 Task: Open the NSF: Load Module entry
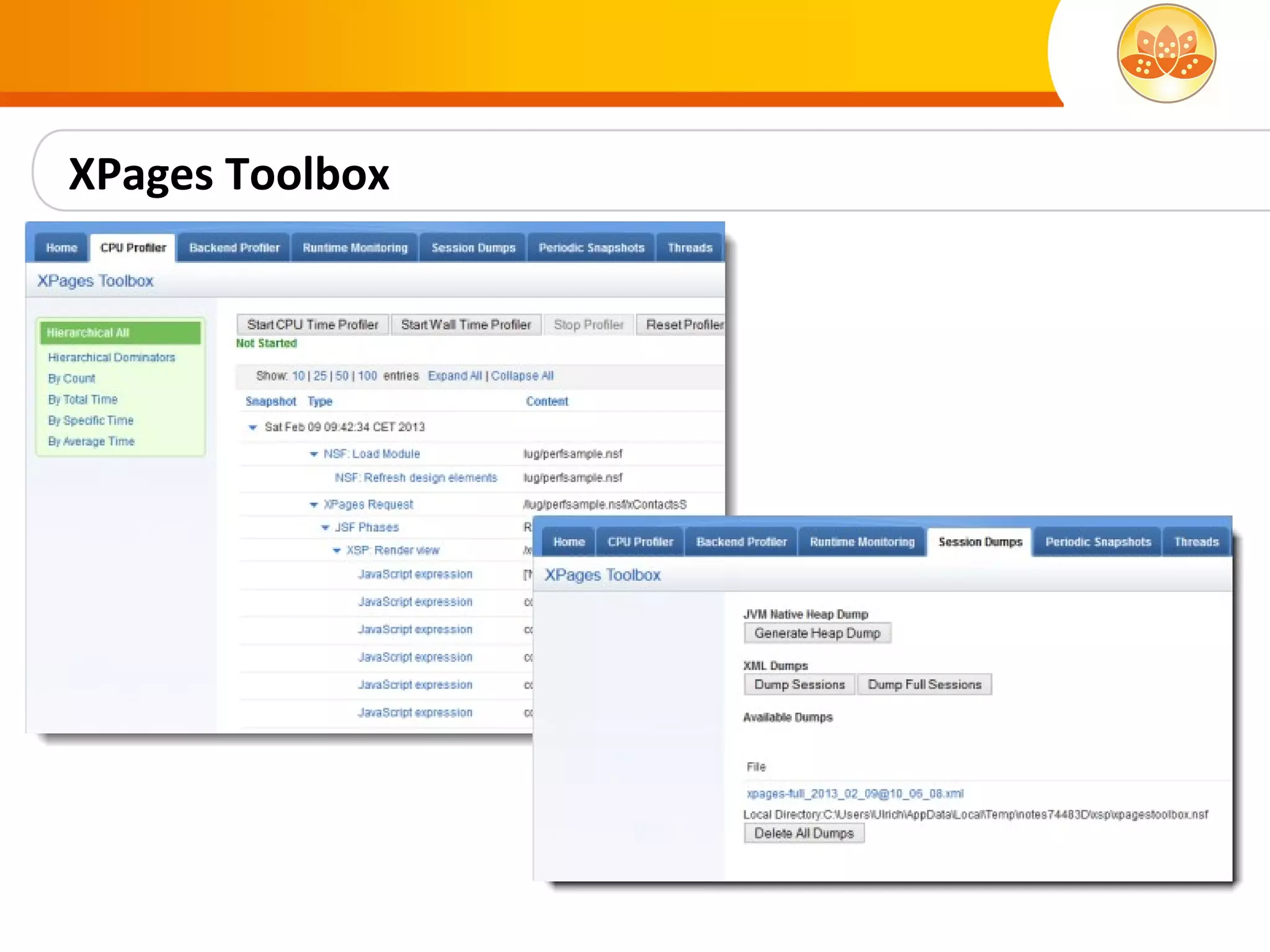click(371, 454)
